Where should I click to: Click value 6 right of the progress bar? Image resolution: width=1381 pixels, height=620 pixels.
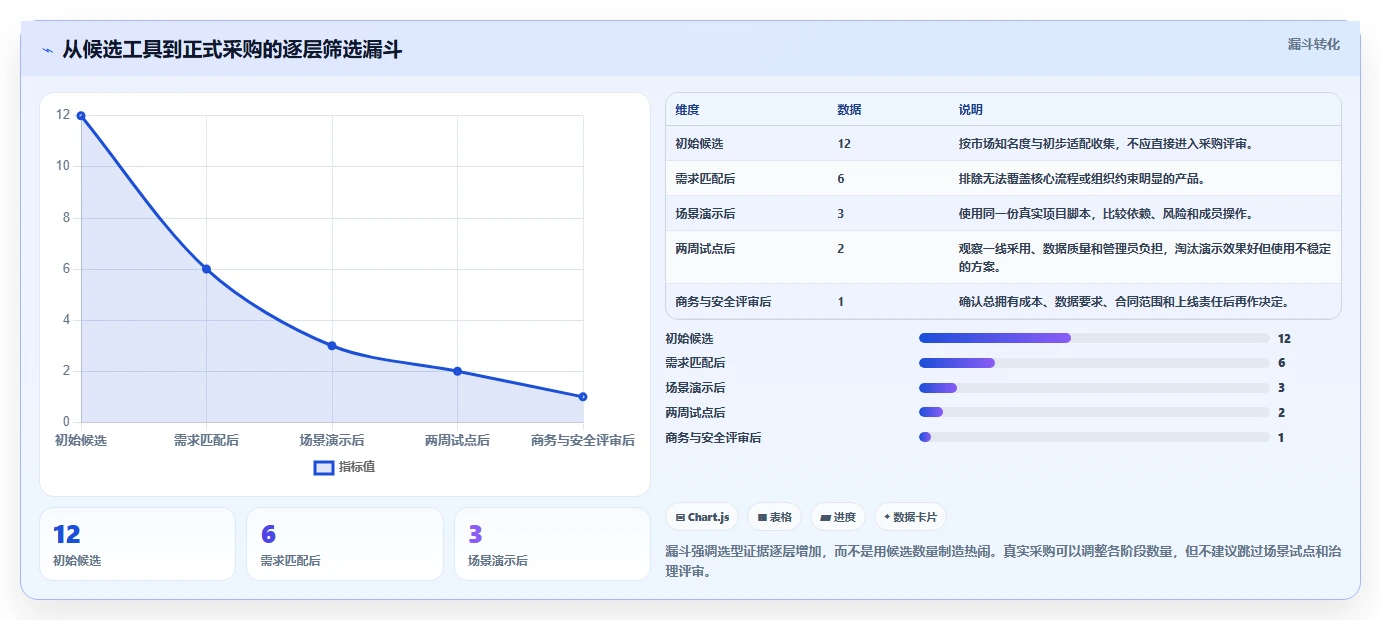point(1281,363)
